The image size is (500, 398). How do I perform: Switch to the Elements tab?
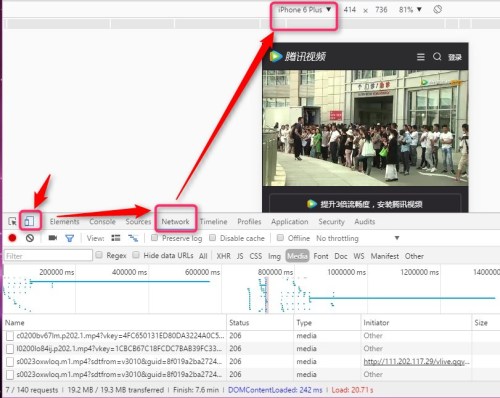point(65,222)
